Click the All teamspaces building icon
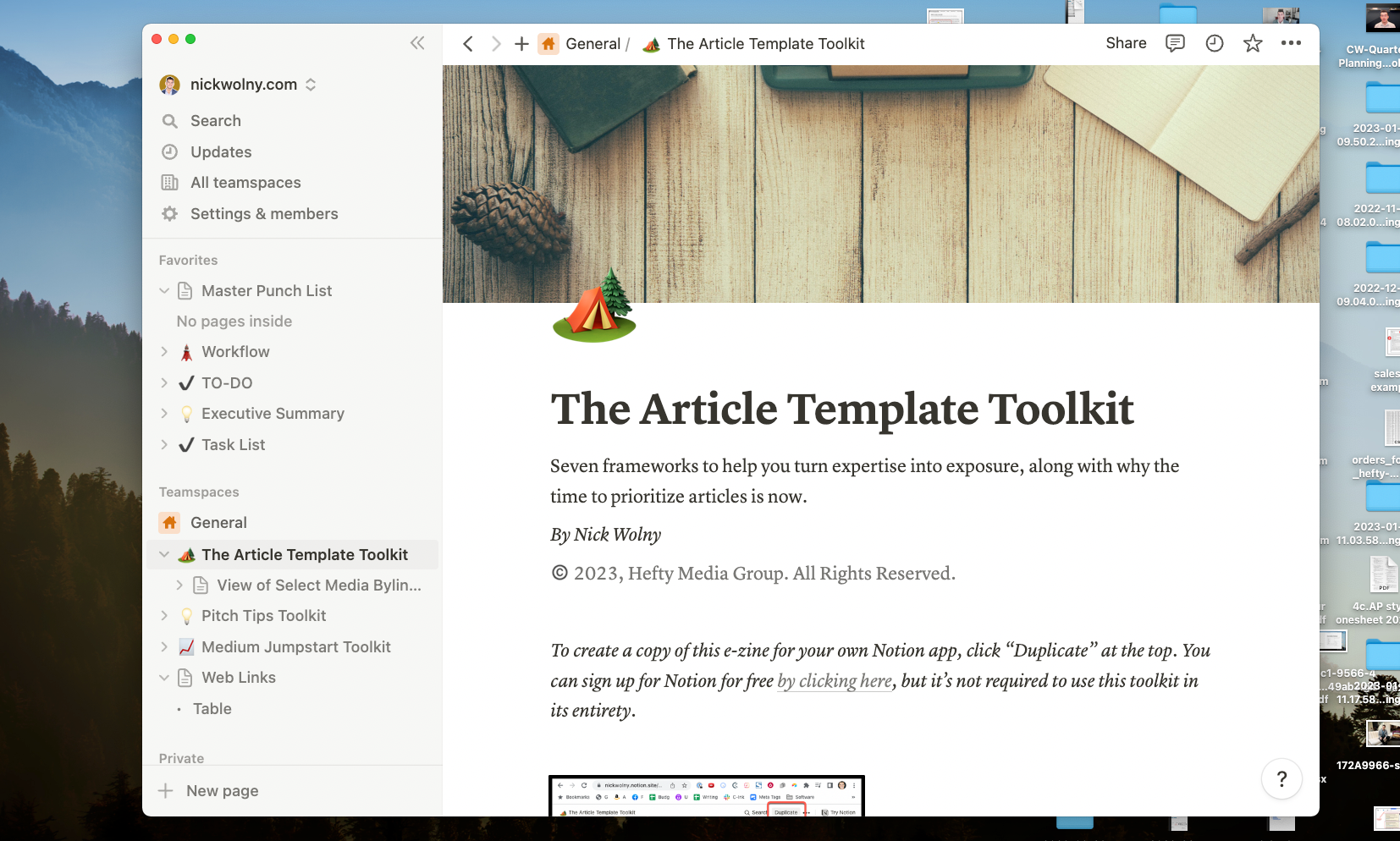The image size is (1400, 841). point(170,183)
